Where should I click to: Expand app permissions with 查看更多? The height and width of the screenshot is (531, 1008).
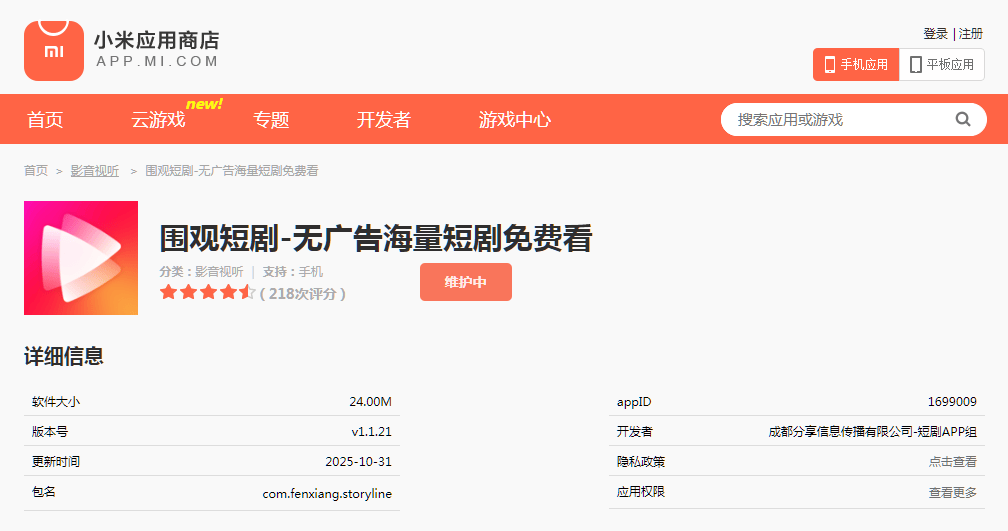click(952, 493)
